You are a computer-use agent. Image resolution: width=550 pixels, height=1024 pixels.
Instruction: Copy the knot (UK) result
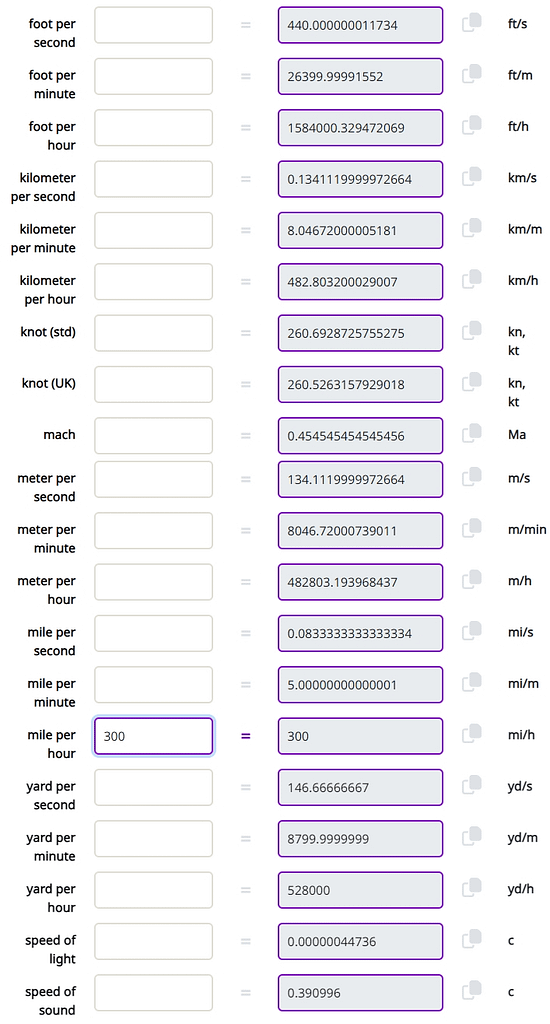pyautogui.click(x=472, y=382)
